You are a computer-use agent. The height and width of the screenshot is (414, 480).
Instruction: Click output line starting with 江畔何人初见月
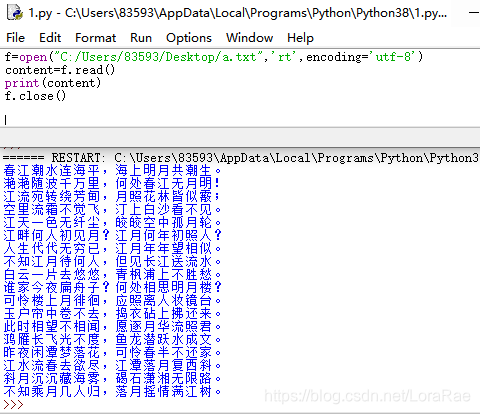pos(112,235)
